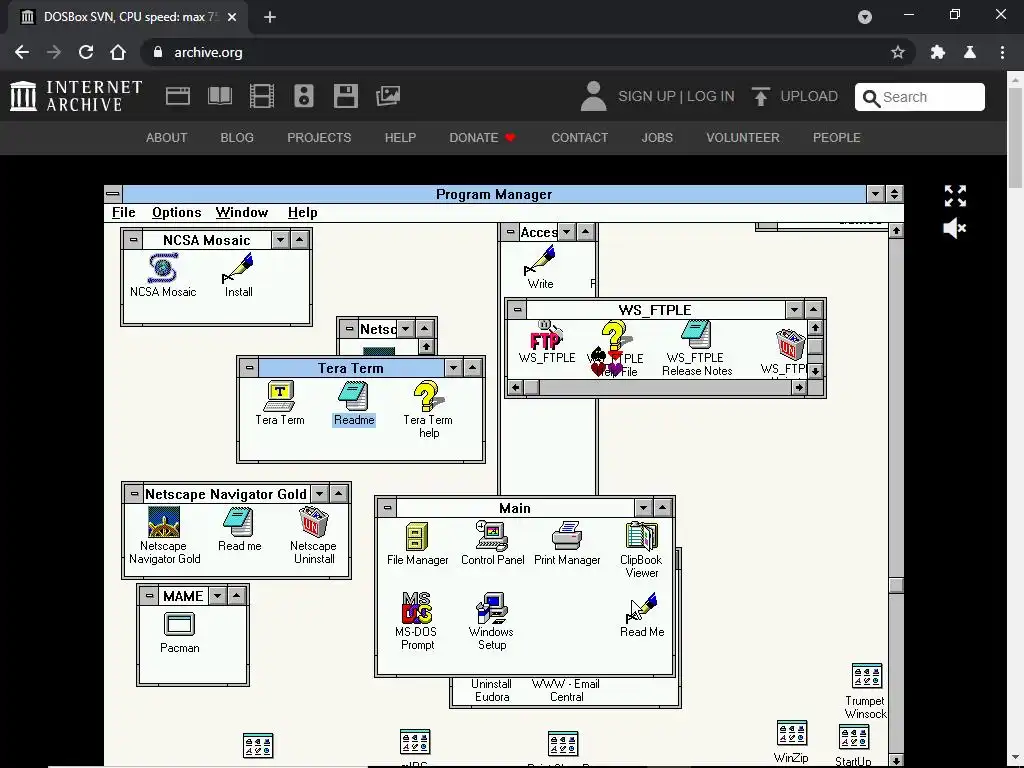Image resolution: width=1024 pixels, height=768 pixels.
Task: Open Program Manager Options menu
Action: point(176,212)
